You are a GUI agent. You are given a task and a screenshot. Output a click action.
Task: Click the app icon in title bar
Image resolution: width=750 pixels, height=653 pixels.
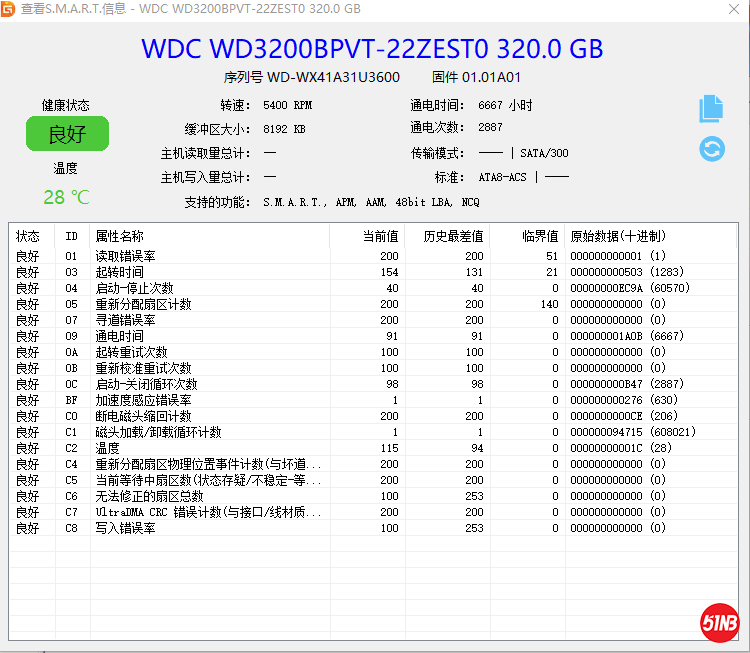[x=11, y=10]
